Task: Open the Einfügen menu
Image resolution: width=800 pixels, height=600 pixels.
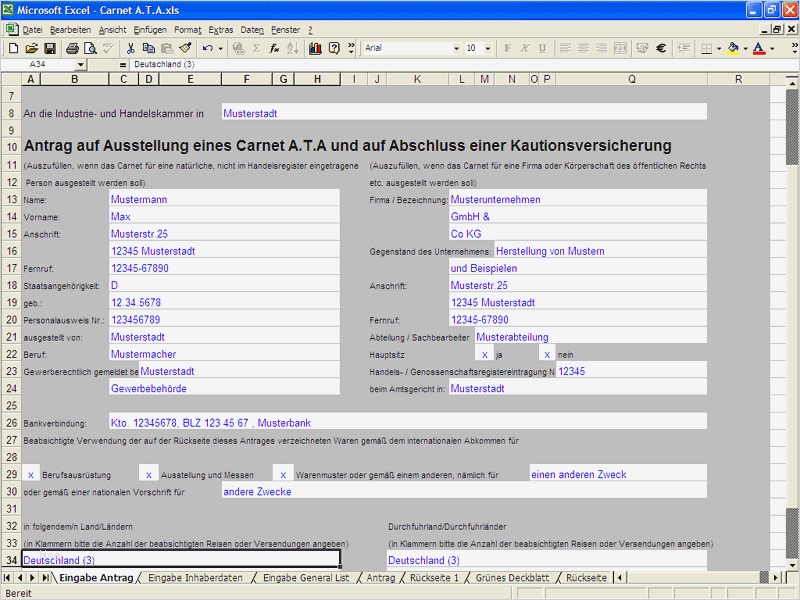Action: point(149,30)
